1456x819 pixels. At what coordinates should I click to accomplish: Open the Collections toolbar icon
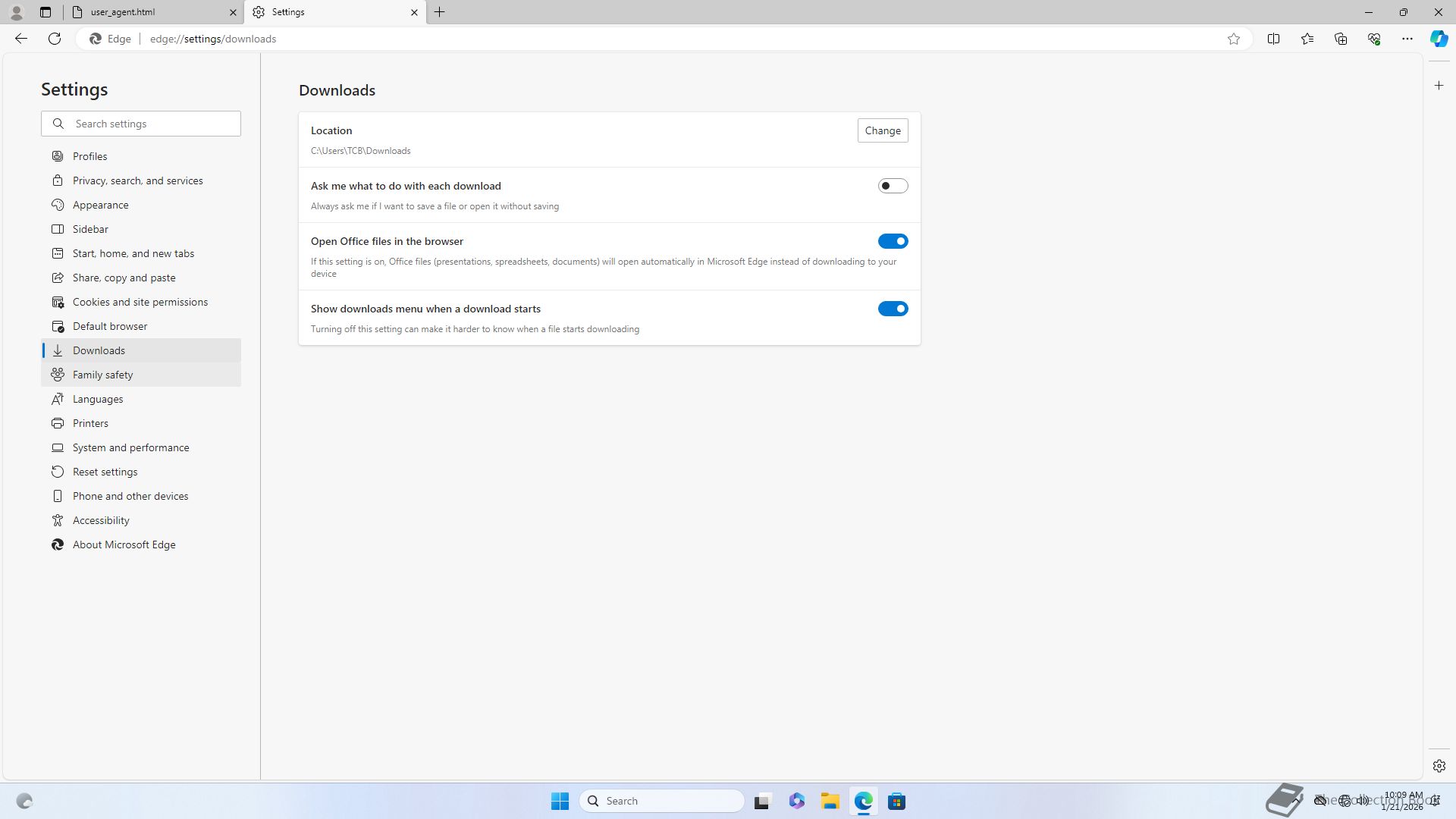[x=1340, y=39]
